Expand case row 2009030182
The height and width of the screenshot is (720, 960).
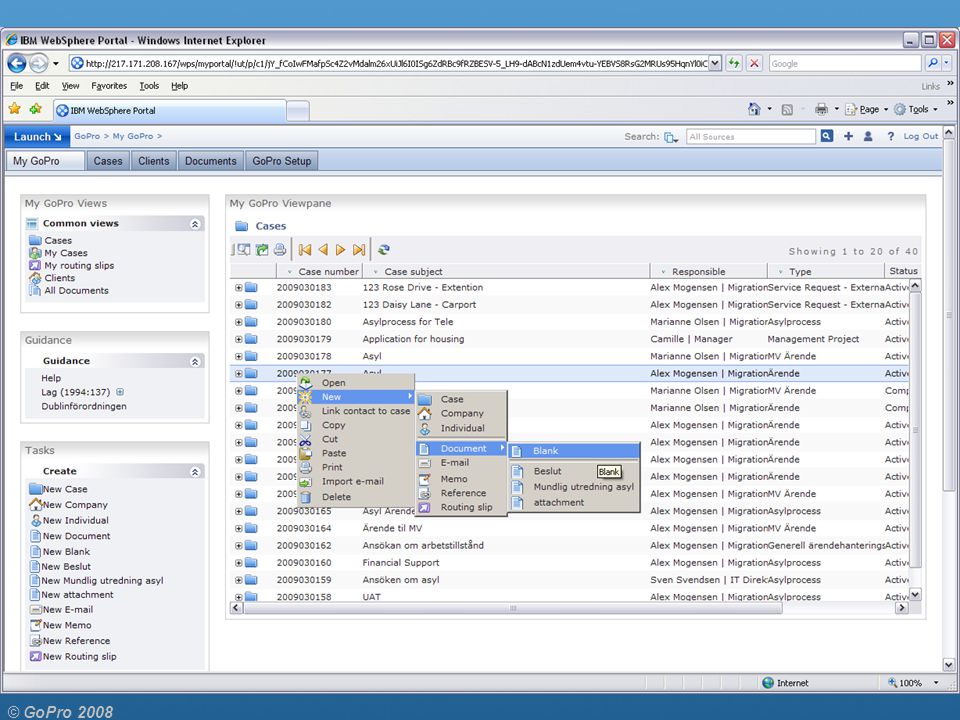point(238,304)
